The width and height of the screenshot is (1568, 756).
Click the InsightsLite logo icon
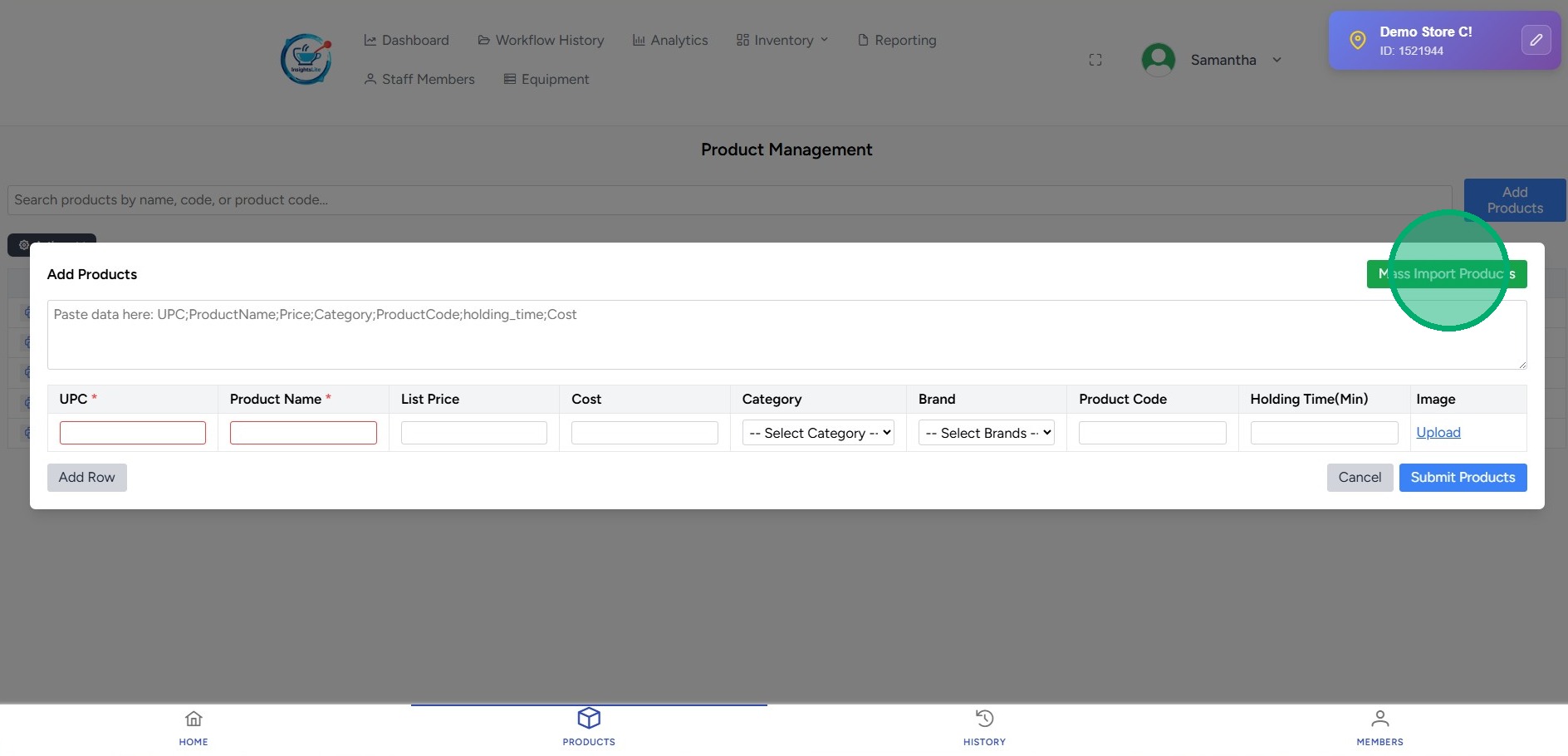coord(306,59)
